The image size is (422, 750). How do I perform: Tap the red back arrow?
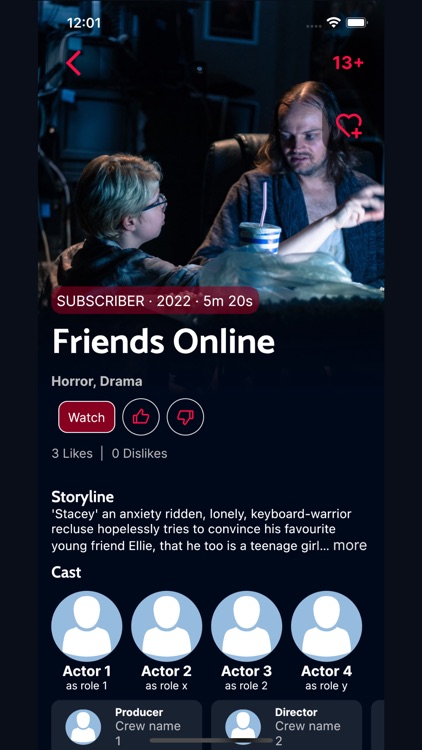pyautogui.click(x=73, y=63)
